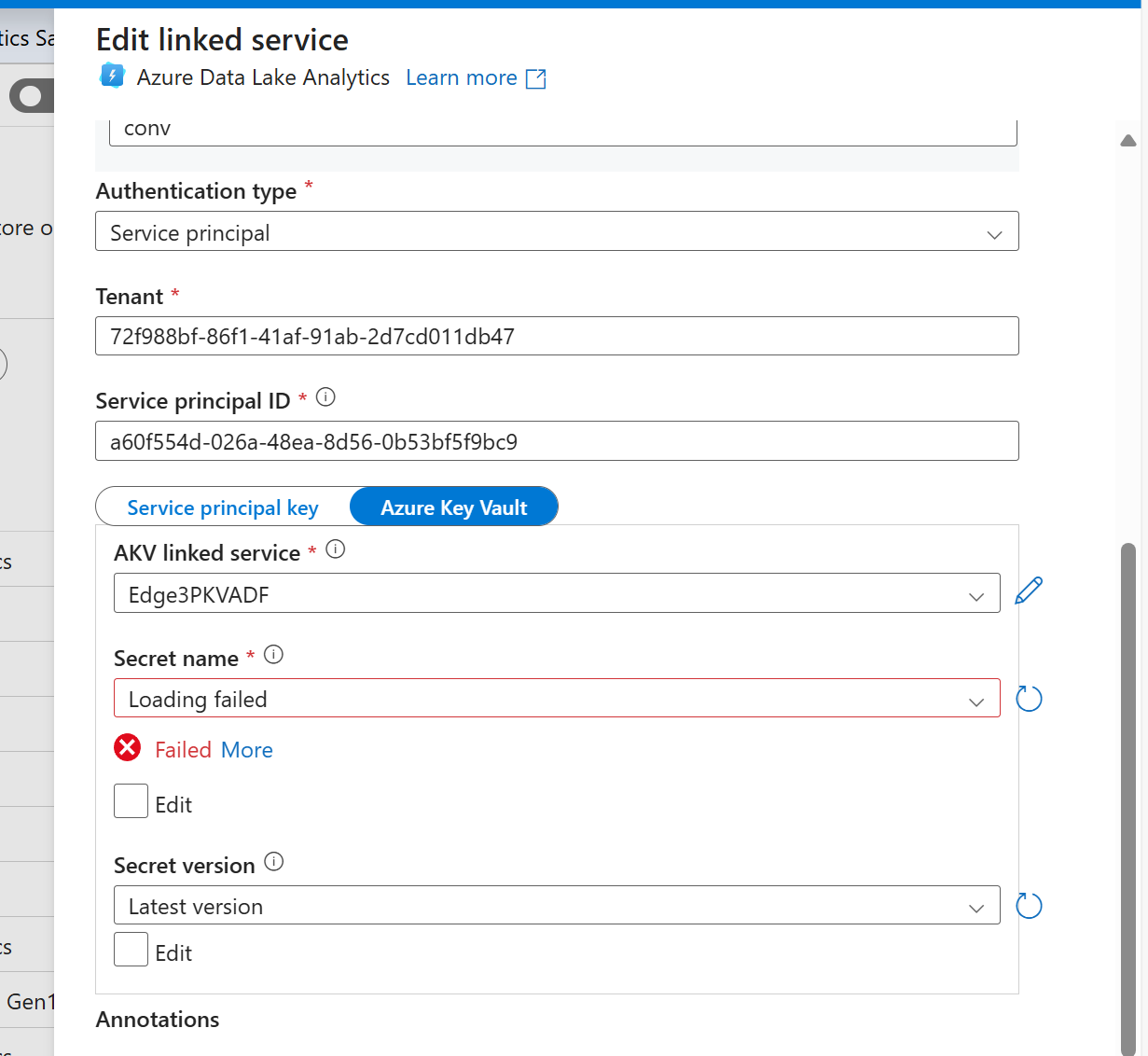Click the Azure Data Lake Analytics icon

coord(112,76)
